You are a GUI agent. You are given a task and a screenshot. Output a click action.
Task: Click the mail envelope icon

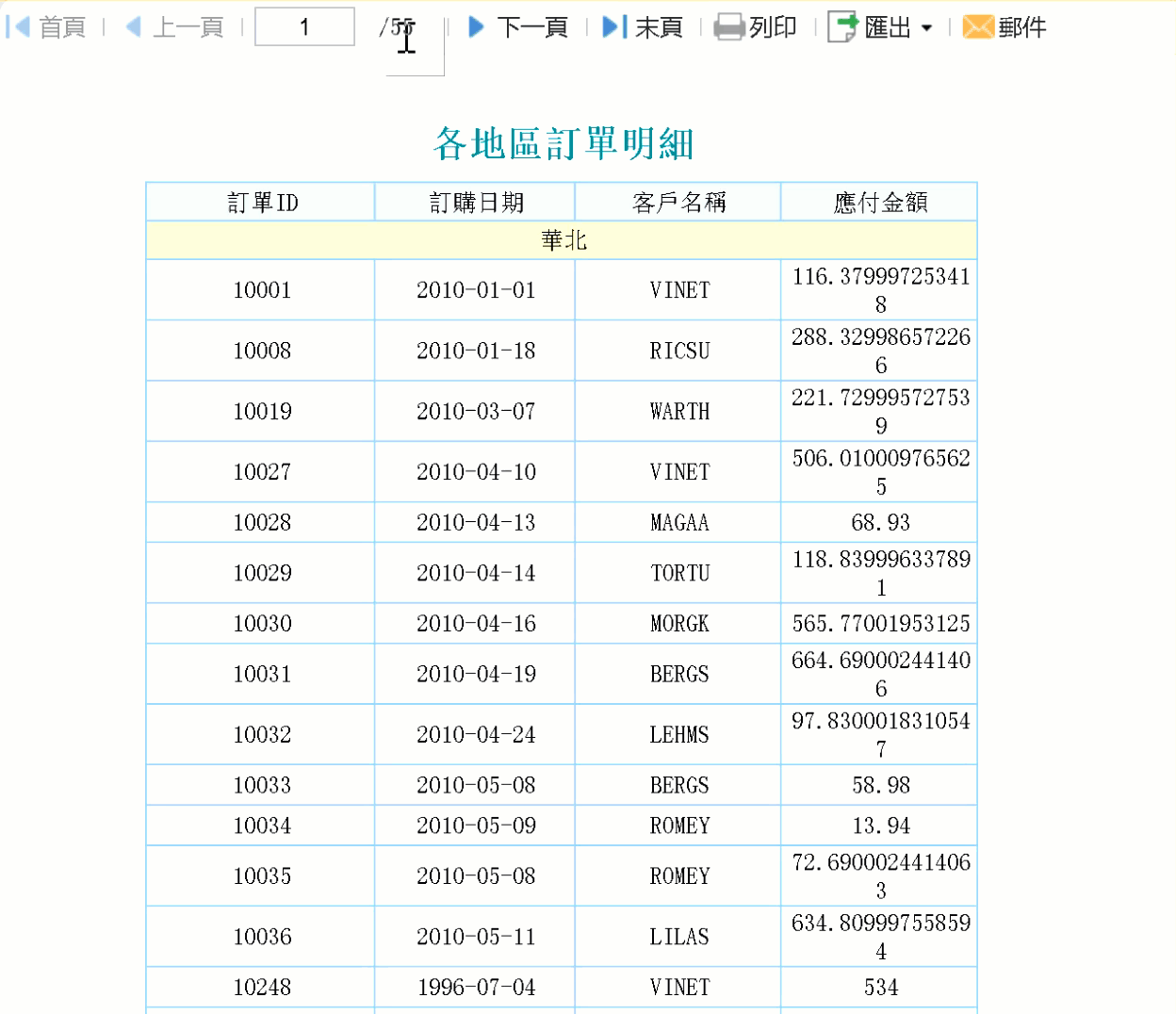[x=978, y=27]
